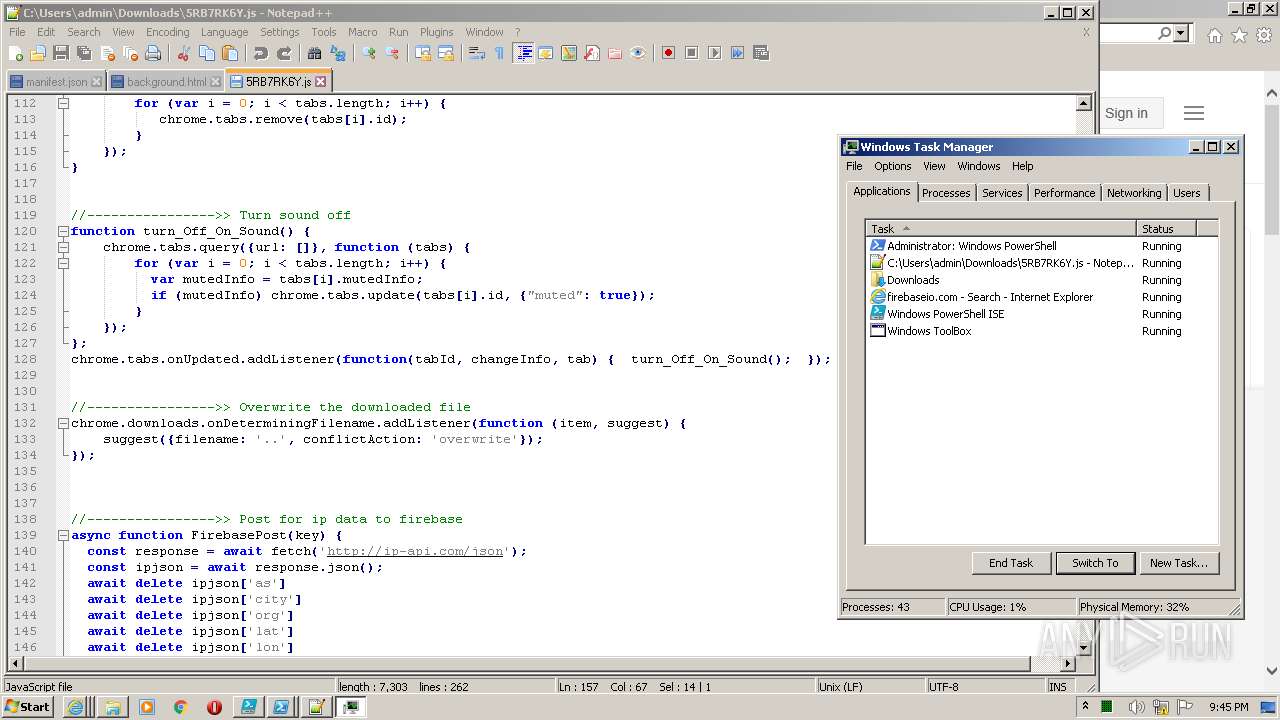Viewport: 1280px width, 720px height.
Task: Click End Task in Task Manager
Action: pyautogui.click(x=1011, y=563)
